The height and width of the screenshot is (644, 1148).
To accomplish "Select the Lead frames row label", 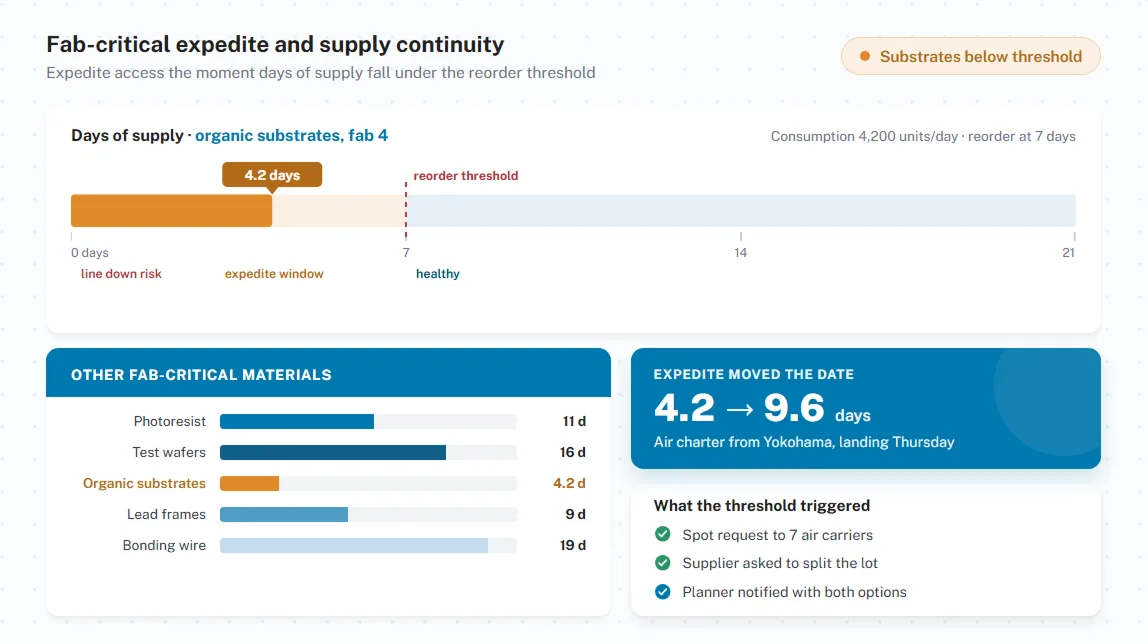I will (x=166, y=514).
